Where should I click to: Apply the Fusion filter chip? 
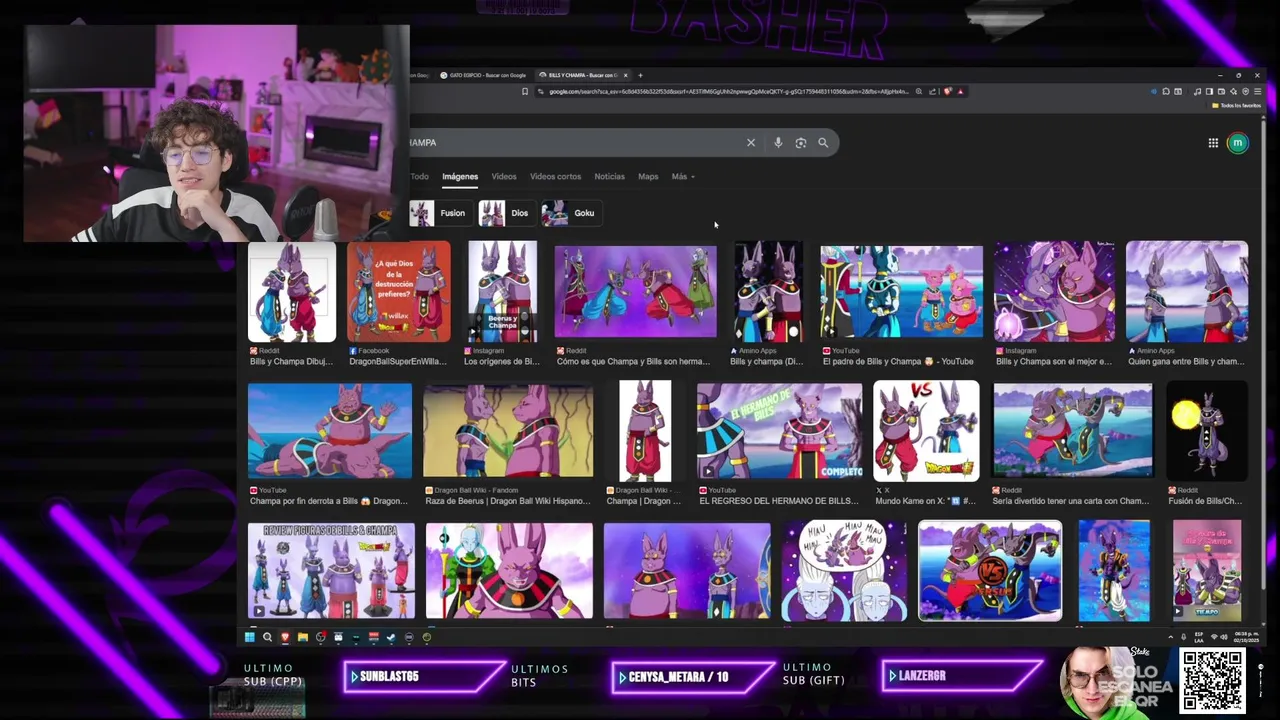440,213
